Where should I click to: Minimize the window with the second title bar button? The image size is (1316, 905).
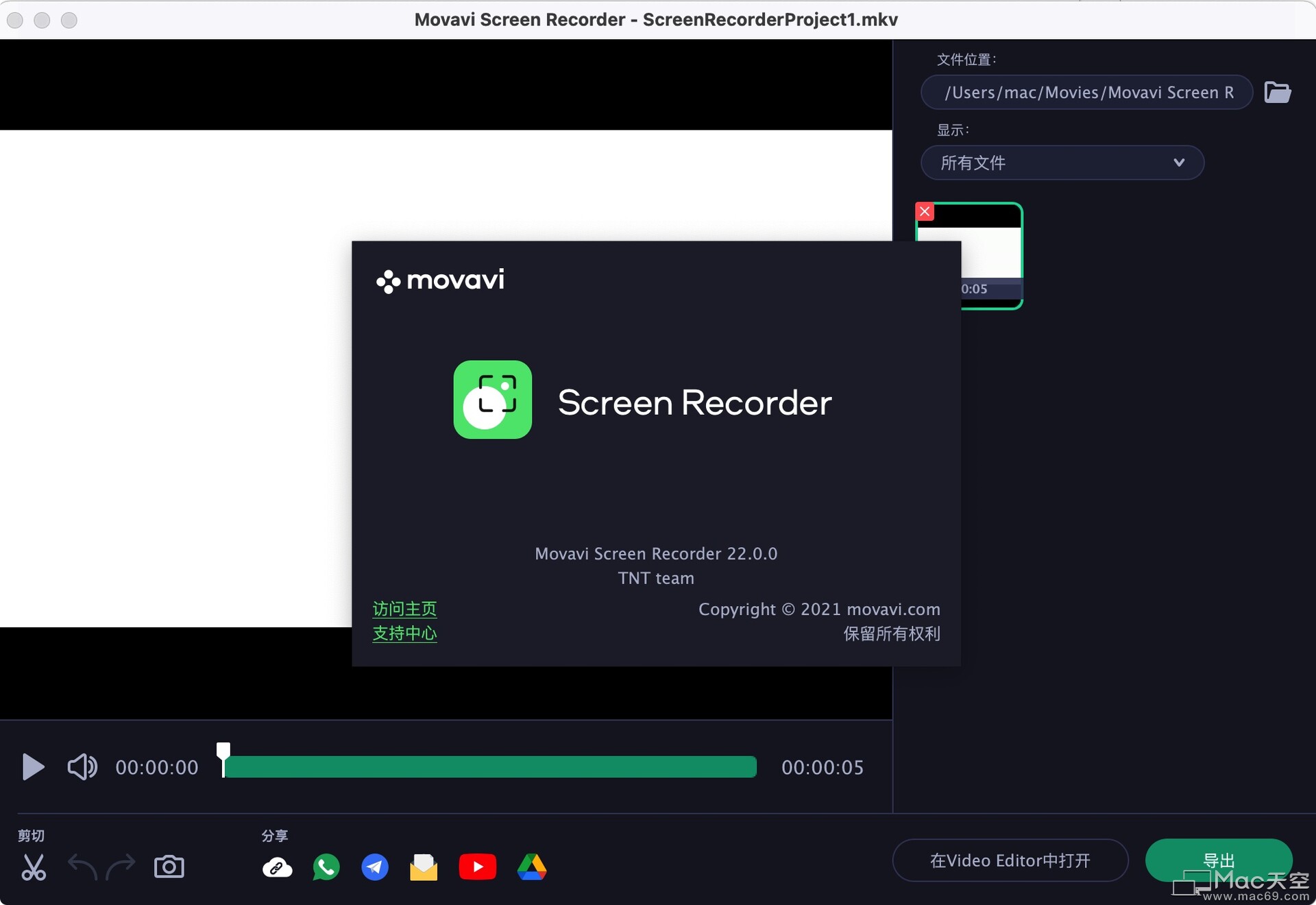click(x=42, y=20)
